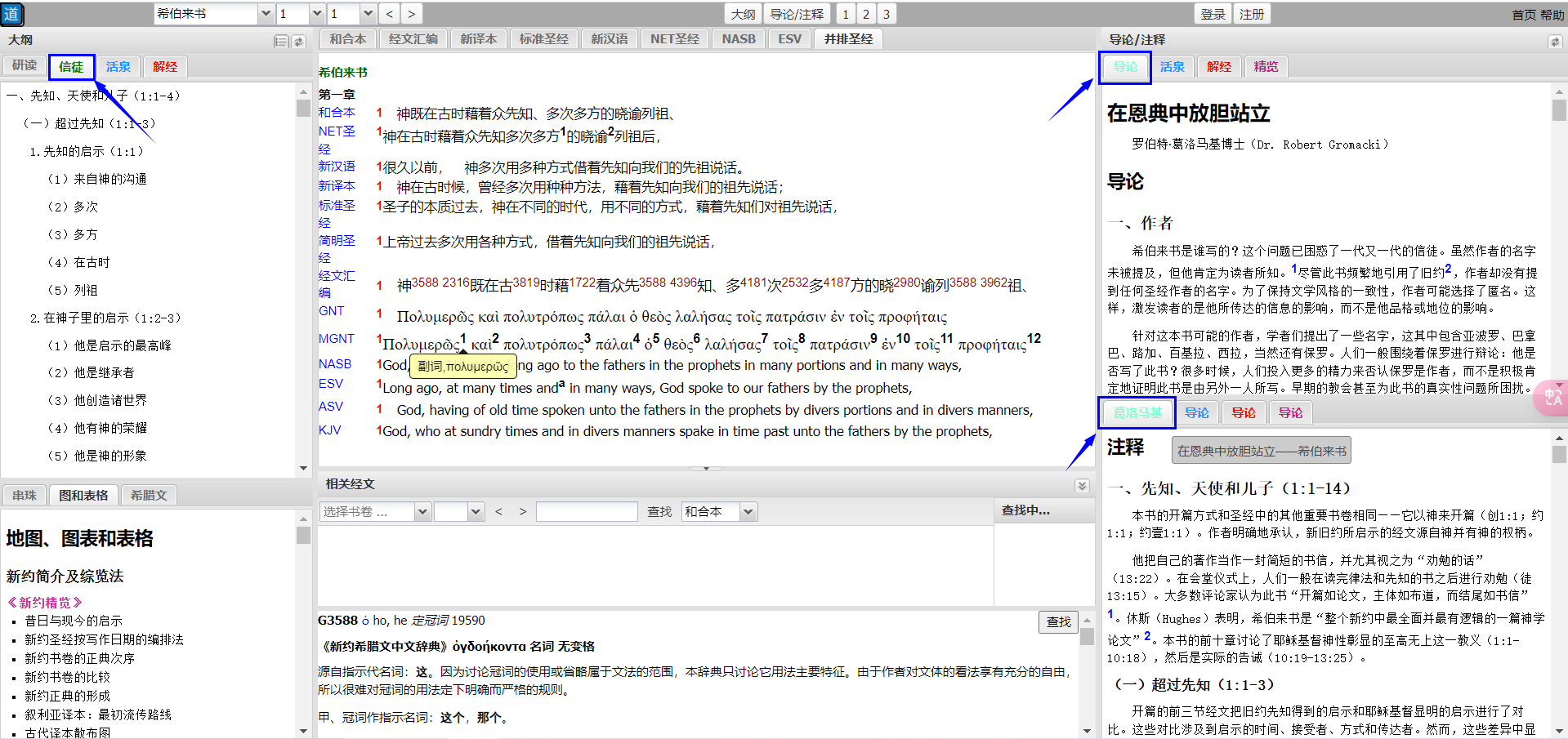Image resolution: width=1568 pixels, height=739 pixels.
Task: Click the pink translate floating icon
Action: tap(1552, 398)
